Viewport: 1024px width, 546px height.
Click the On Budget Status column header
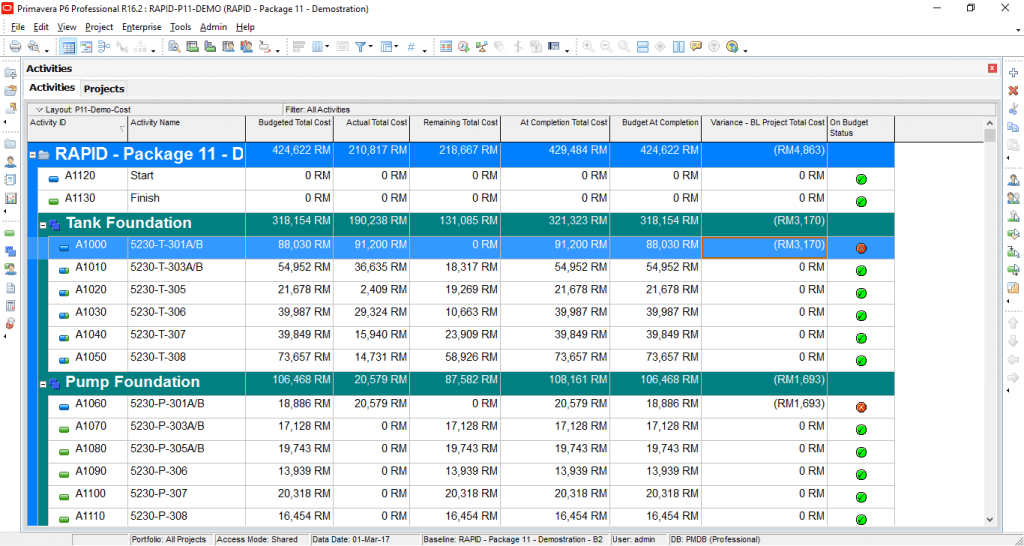[x=861, y=128]
